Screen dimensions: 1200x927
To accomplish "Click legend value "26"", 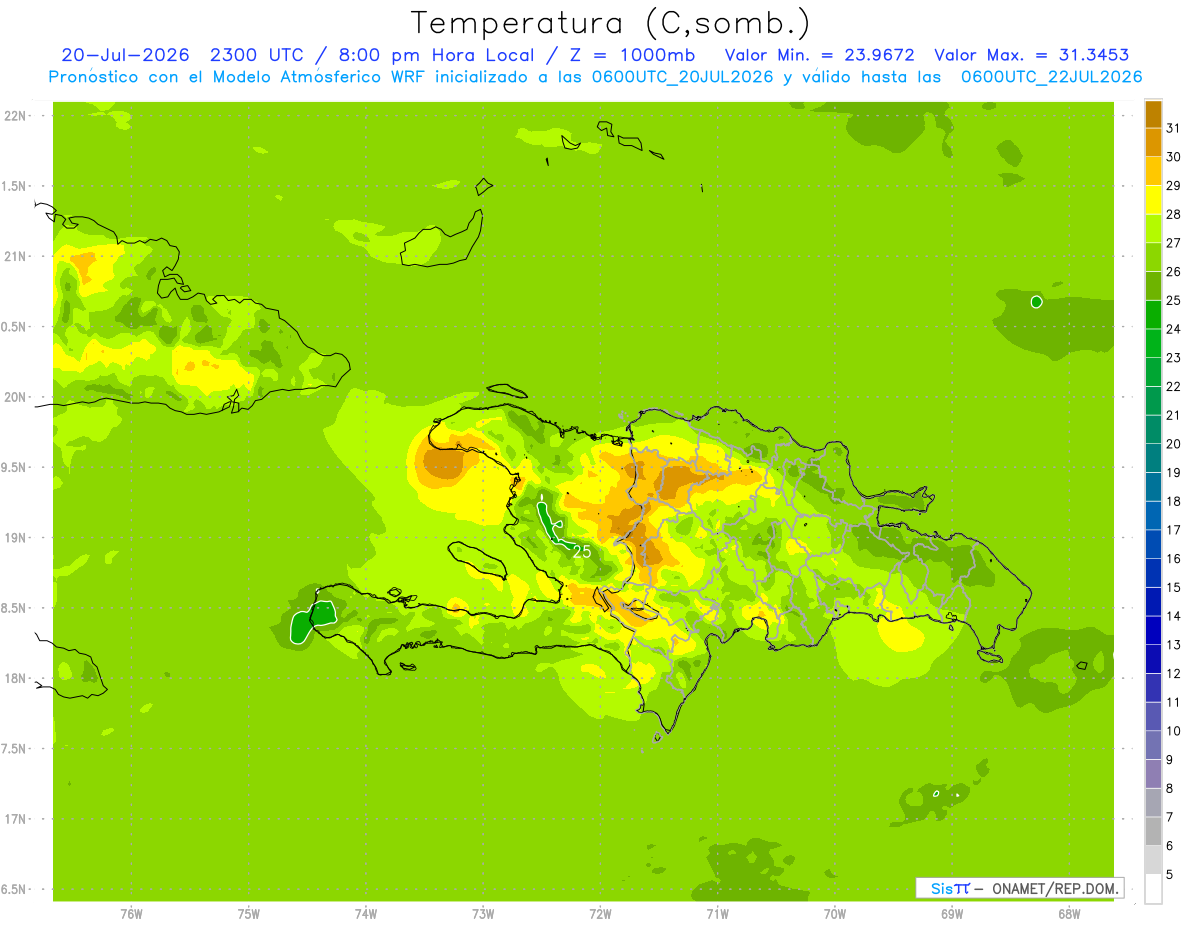I will coord(1173,272).
